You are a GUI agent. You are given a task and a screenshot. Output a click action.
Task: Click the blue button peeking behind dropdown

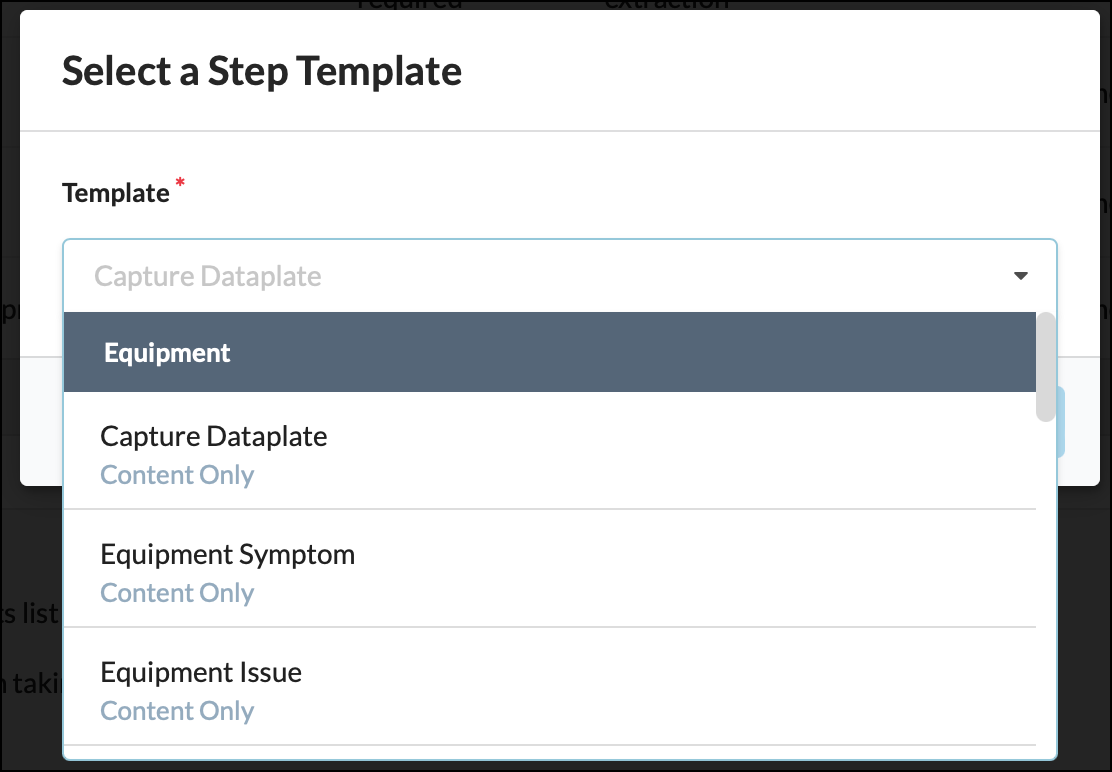pyautogui.click(x=1061, y=422)
